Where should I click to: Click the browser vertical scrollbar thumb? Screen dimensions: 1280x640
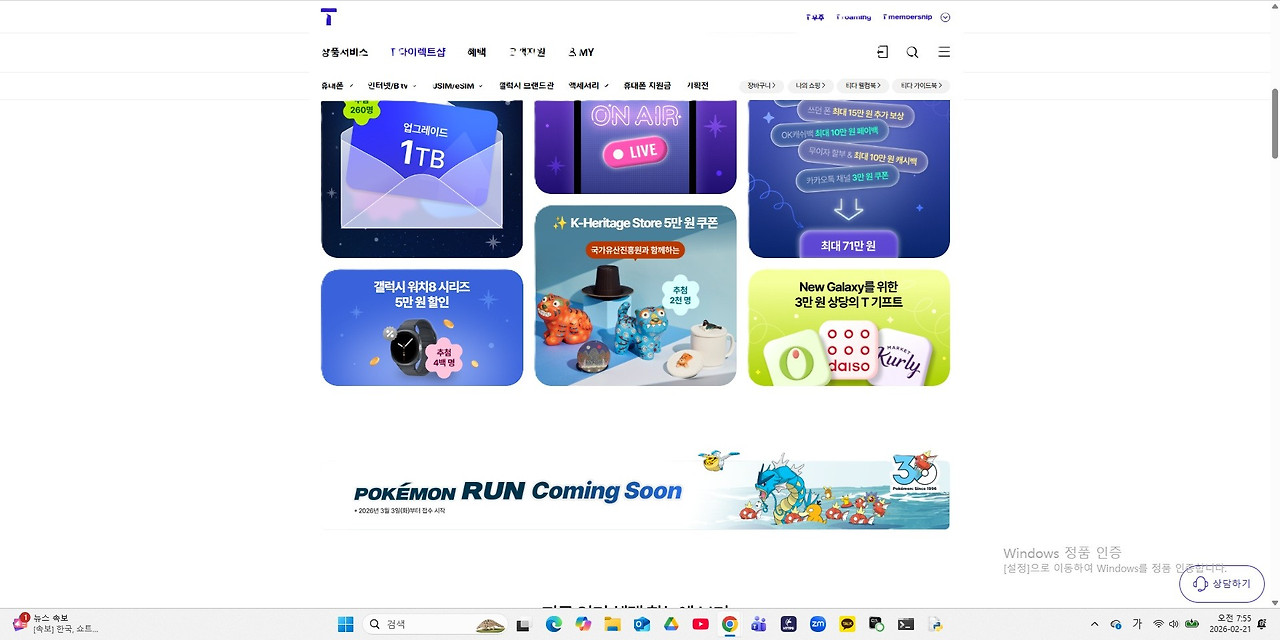coord(1274,123)
